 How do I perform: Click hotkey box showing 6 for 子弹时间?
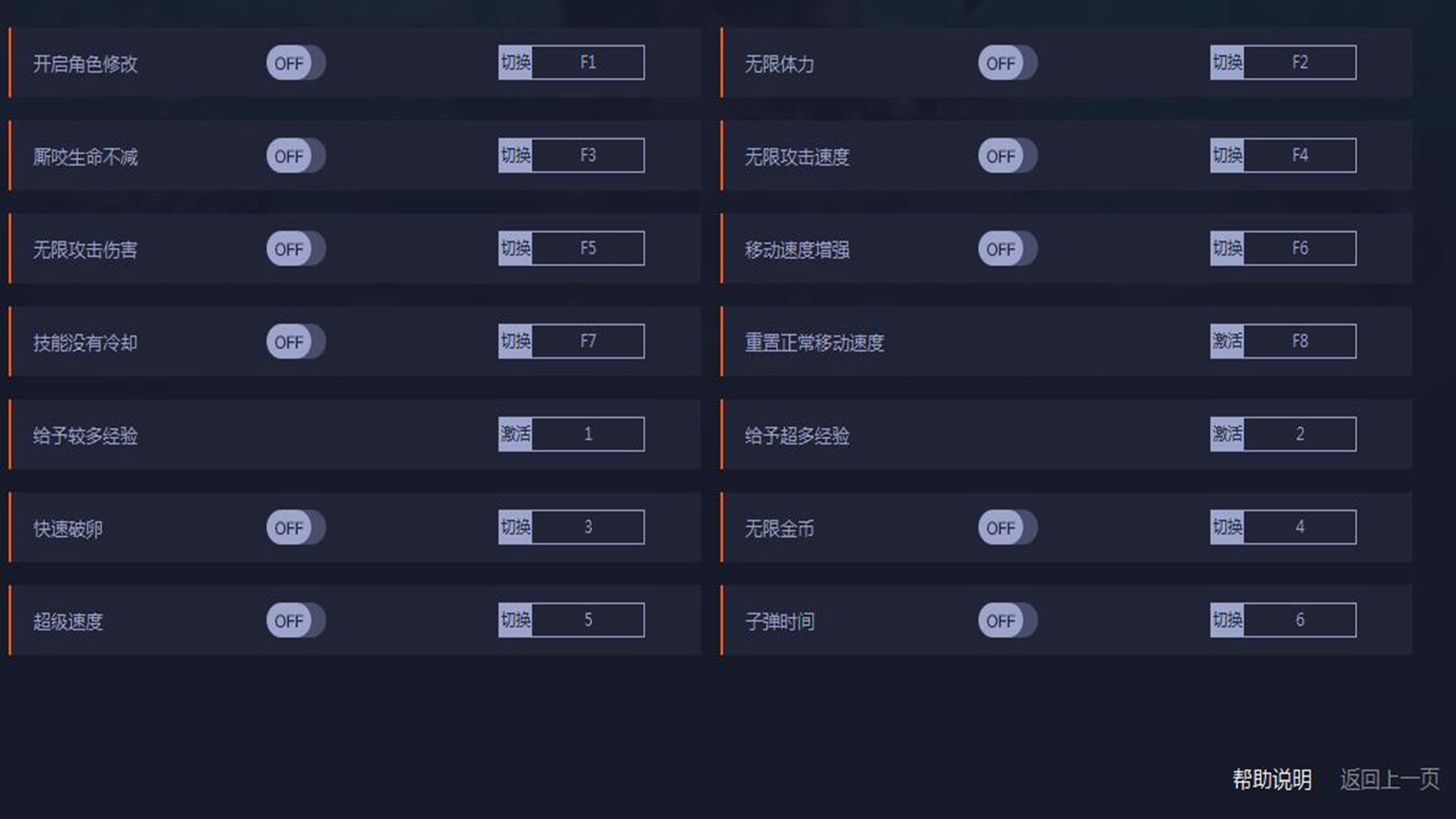(1300, 620)
